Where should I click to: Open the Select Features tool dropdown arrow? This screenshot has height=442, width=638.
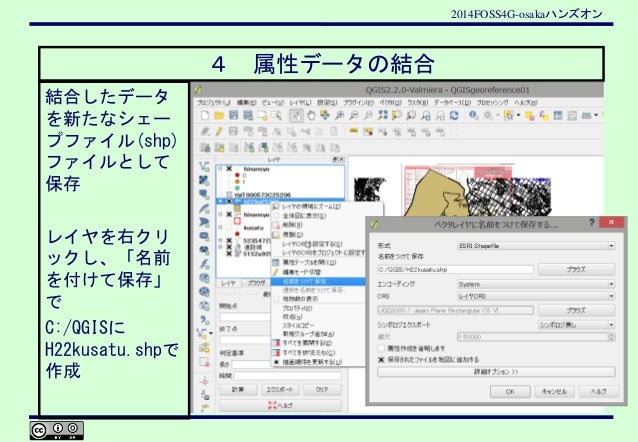[x=518, y=116]
